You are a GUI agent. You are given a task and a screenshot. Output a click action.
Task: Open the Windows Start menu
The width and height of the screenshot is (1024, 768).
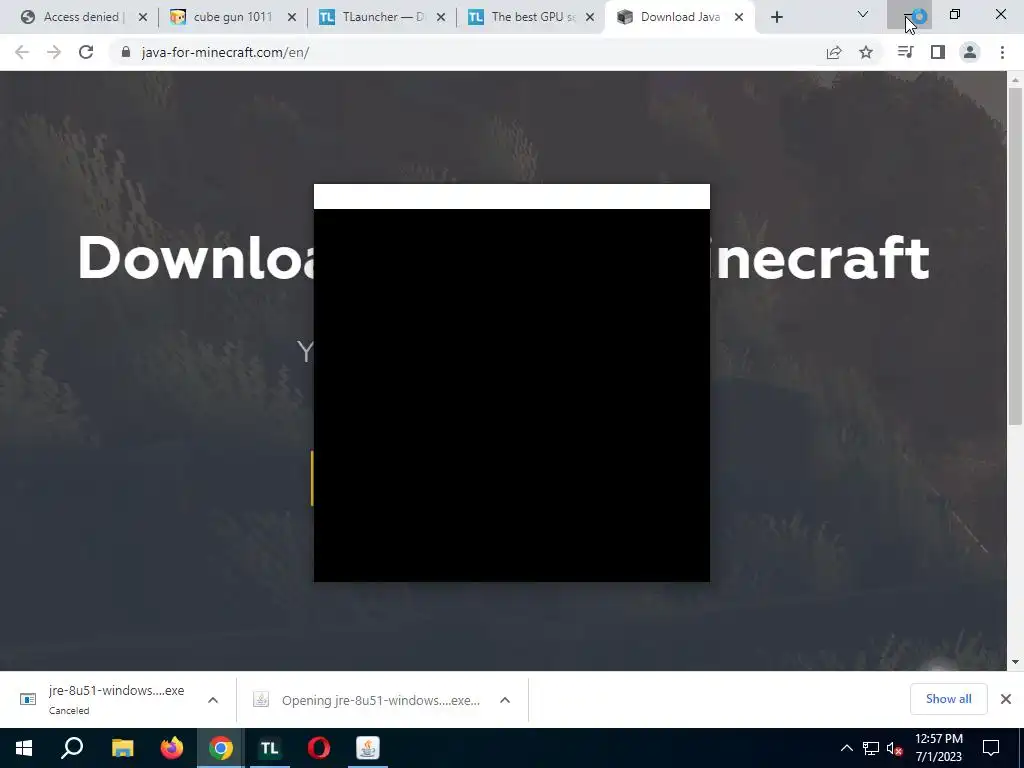(x=24, y=748)
